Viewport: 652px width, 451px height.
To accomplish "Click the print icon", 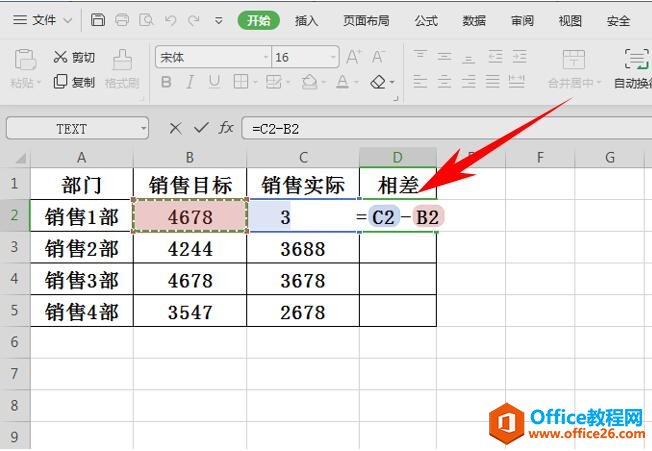I will 122,20.
